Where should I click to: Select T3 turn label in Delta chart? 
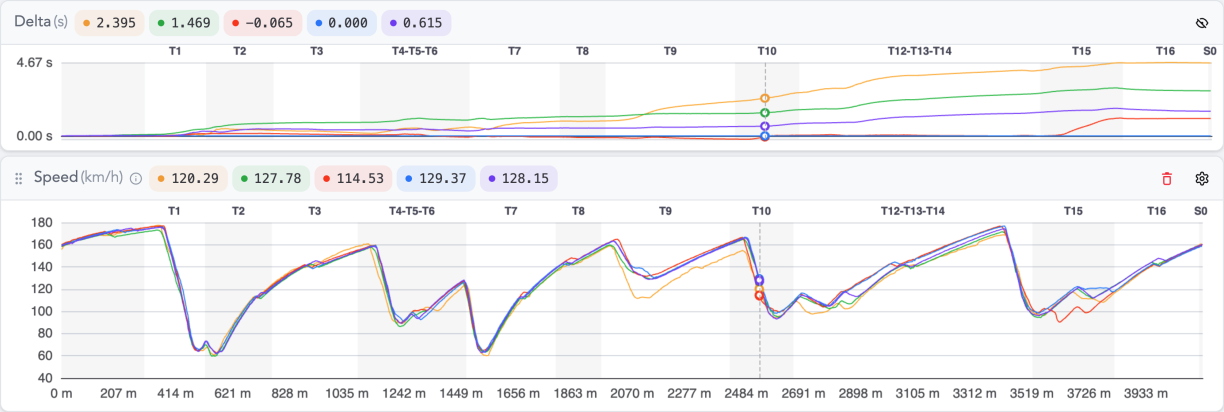[316, 50]
